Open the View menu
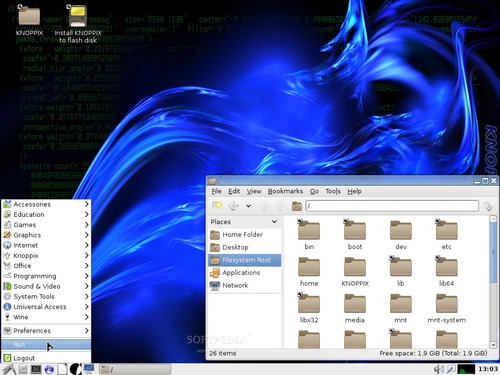The width and height of the screenshot is (500, 375). tap(254, 191)
